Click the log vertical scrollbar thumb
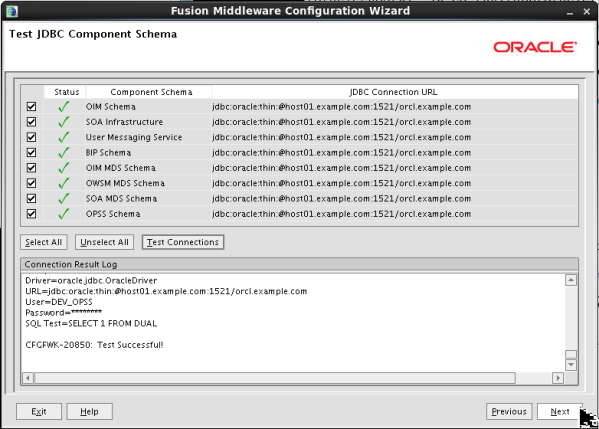This screenshot has width=599, height=429. click(571, 355)
